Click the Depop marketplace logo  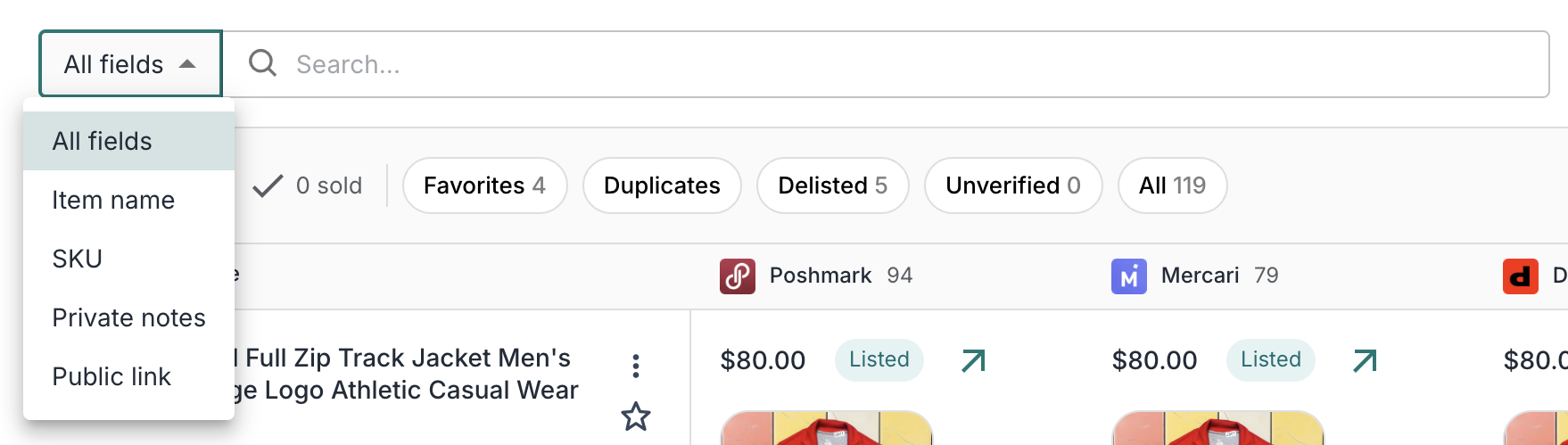(1520, 276)
